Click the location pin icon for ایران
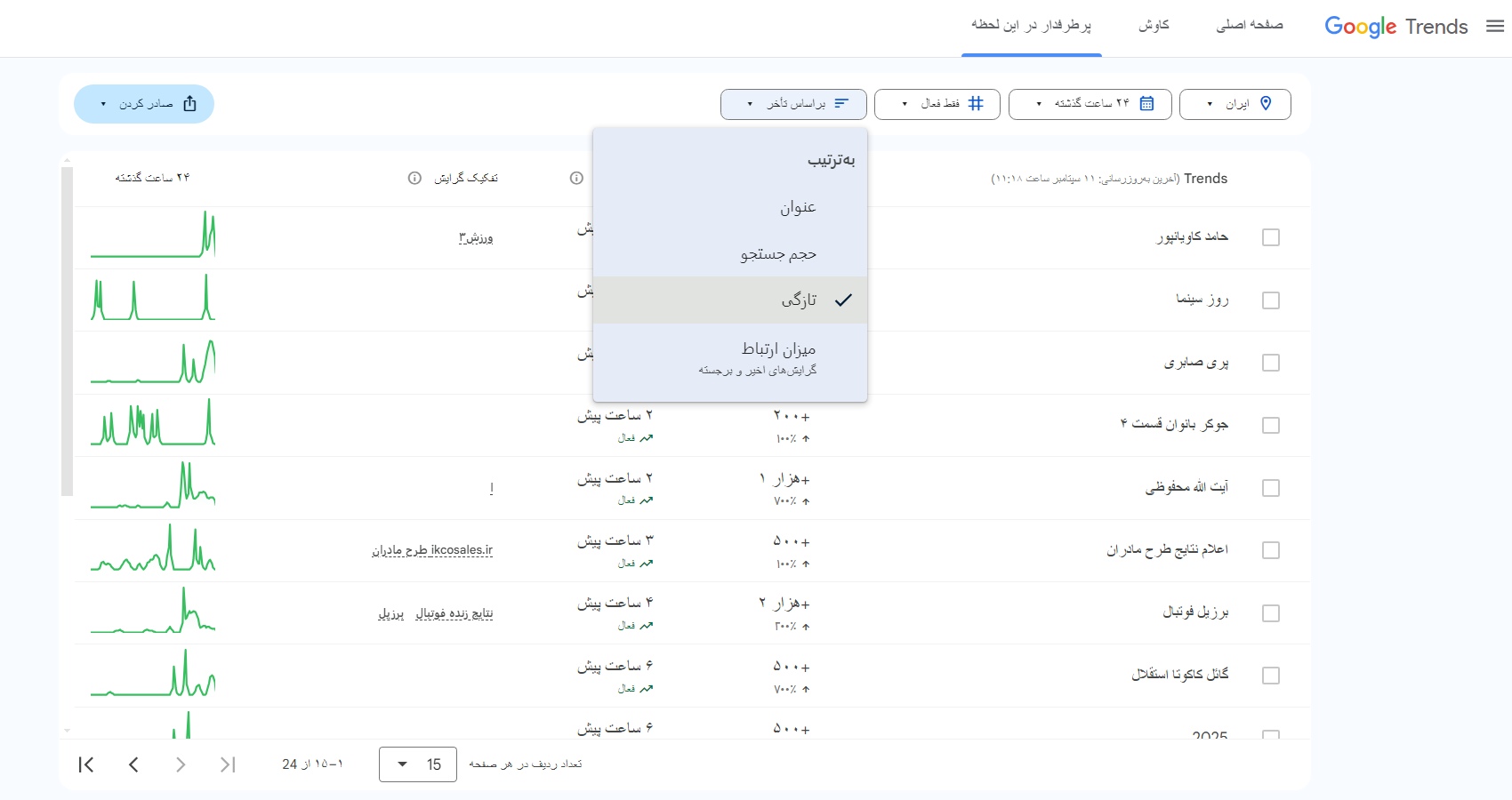The width and height of the screenshot is (1512, 800). pos(1266,104)
